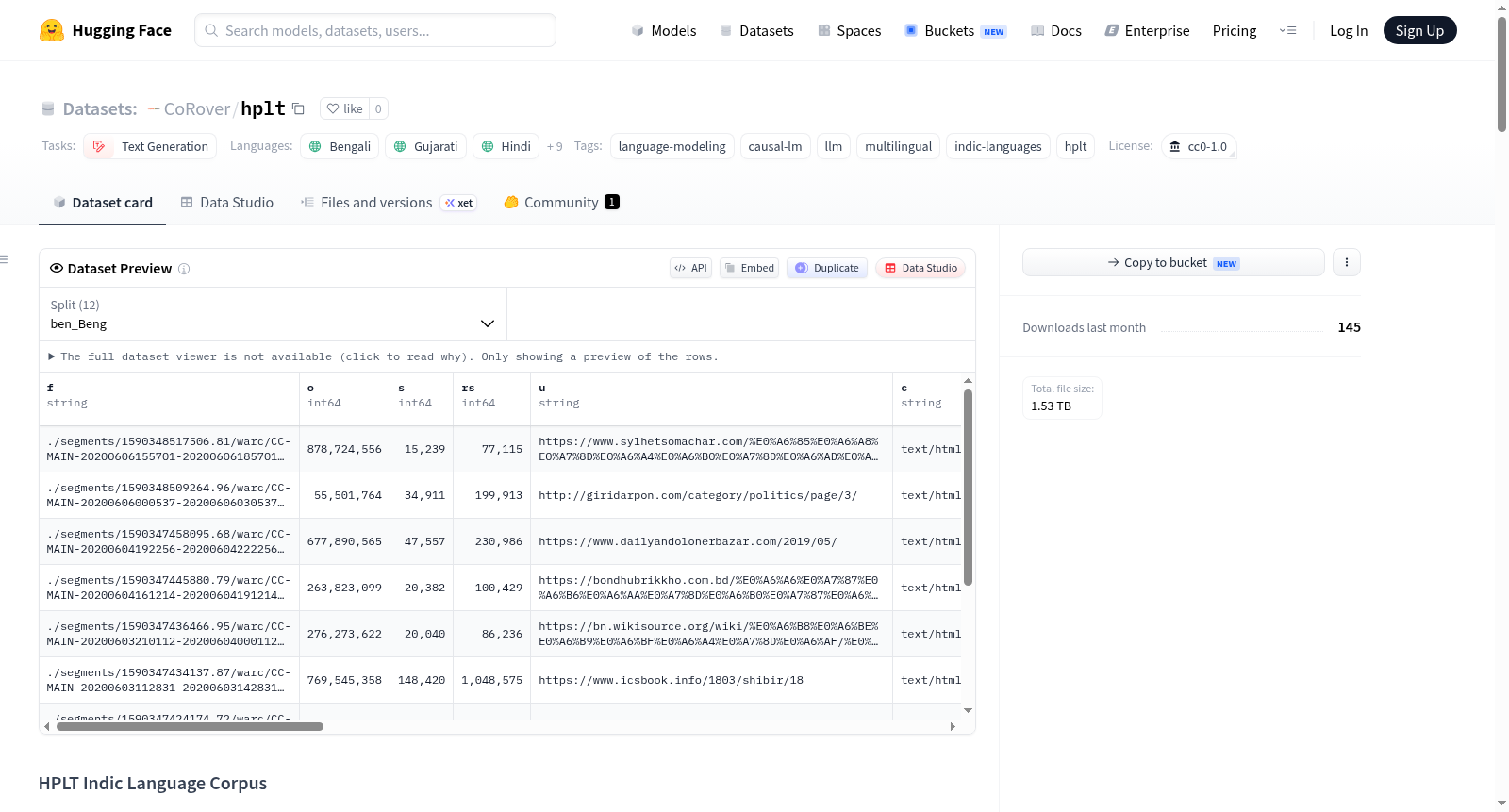Click the Hugging Face logo icon
Viewport: 1509px width, 812px height.
(52, 30)
